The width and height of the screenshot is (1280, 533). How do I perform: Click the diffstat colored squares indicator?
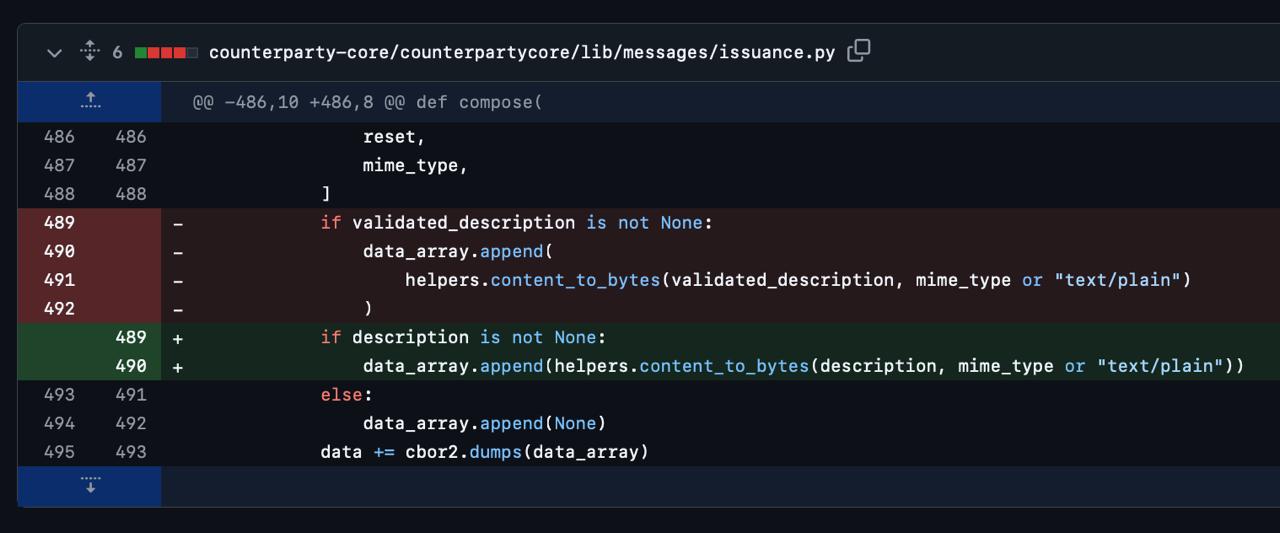pos(166,52)
